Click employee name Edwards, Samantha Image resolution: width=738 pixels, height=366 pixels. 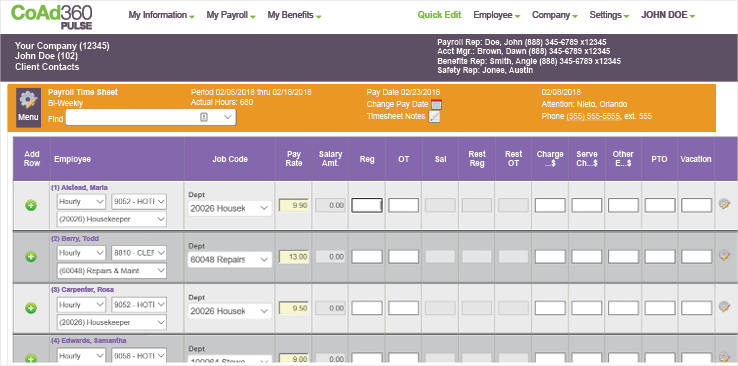[x=88, y=341]
